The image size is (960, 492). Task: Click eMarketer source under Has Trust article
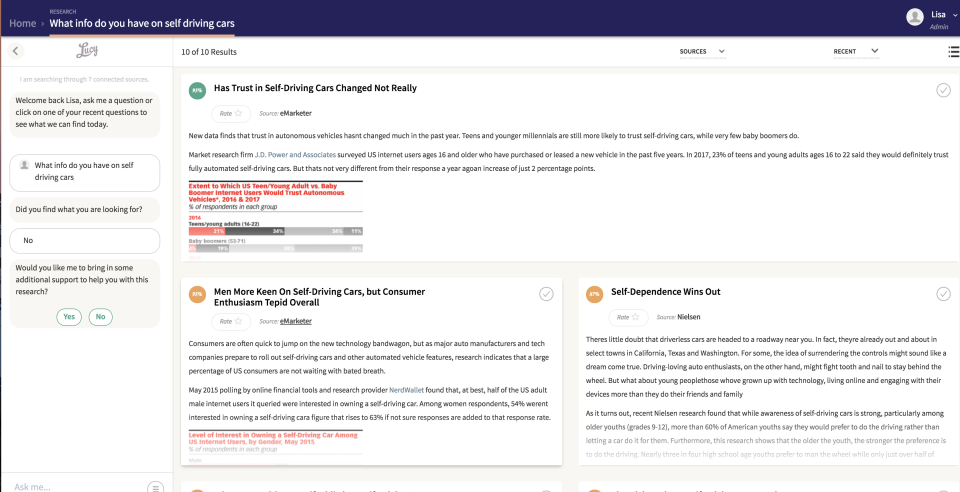(x=296, y=114)
